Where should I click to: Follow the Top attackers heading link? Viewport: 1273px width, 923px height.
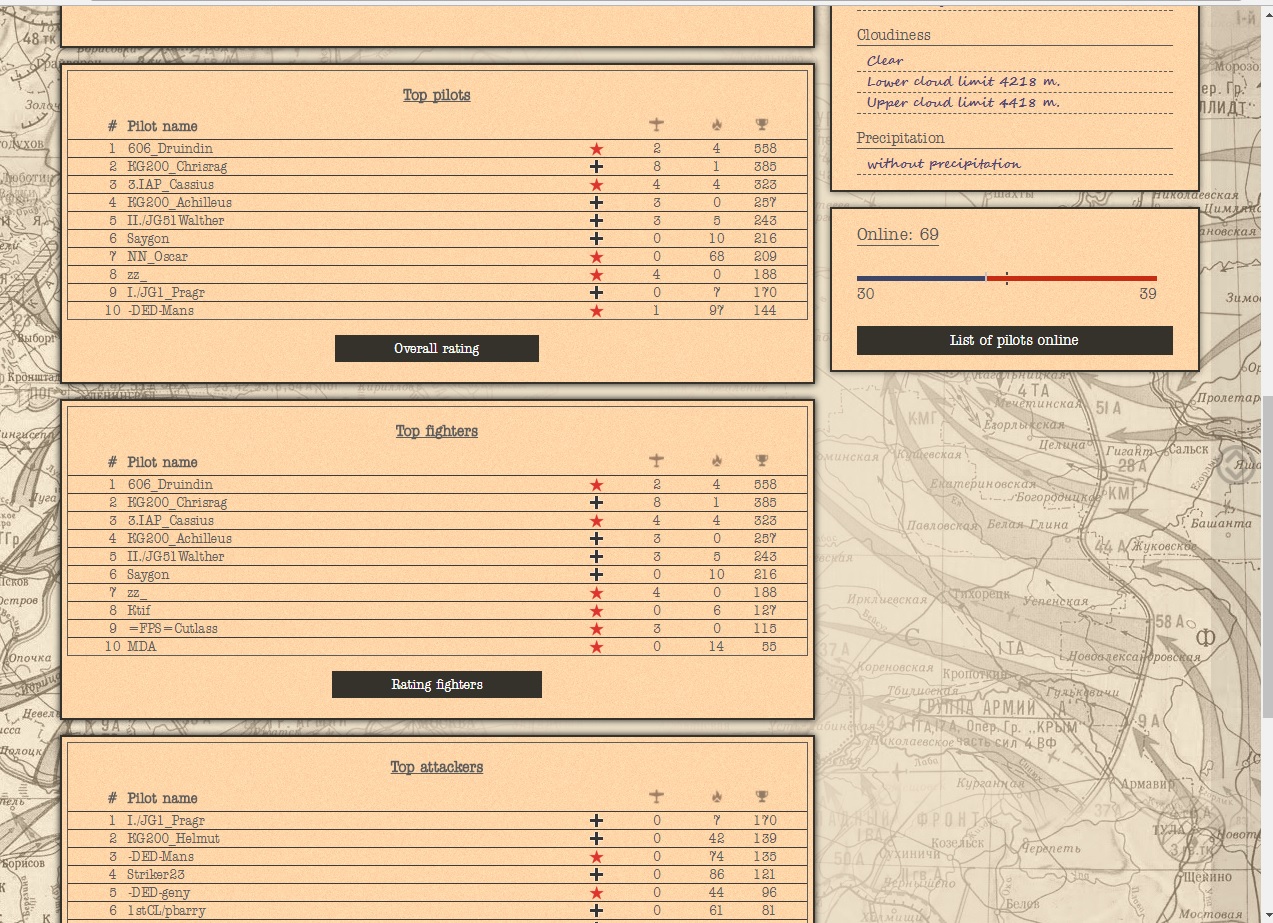(437, 767)
